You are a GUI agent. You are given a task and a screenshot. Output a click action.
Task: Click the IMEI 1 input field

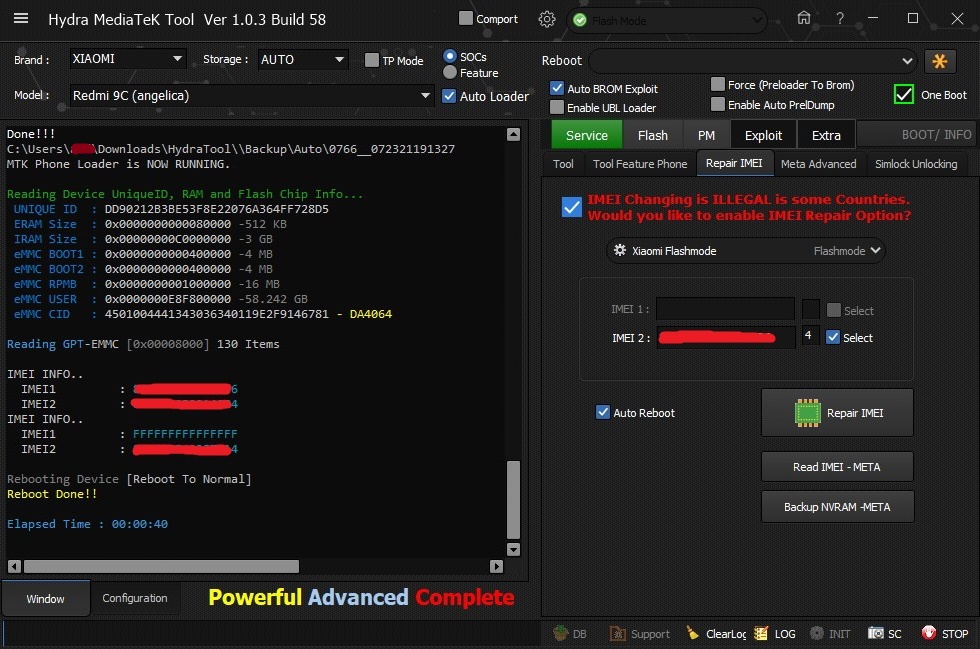(x=725, y=310)
